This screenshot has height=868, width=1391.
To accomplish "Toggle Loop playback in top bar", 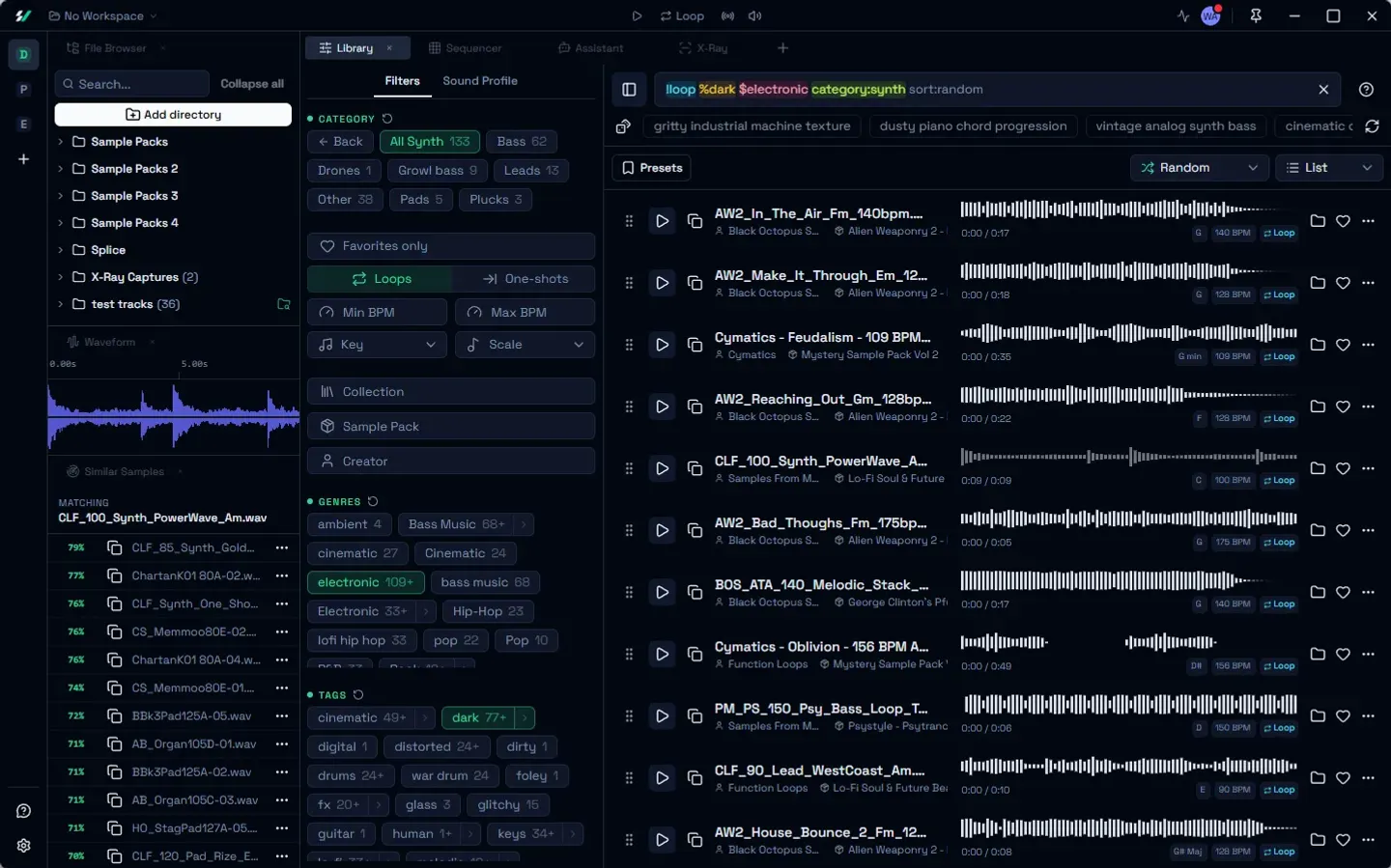I will pos(682,15).
